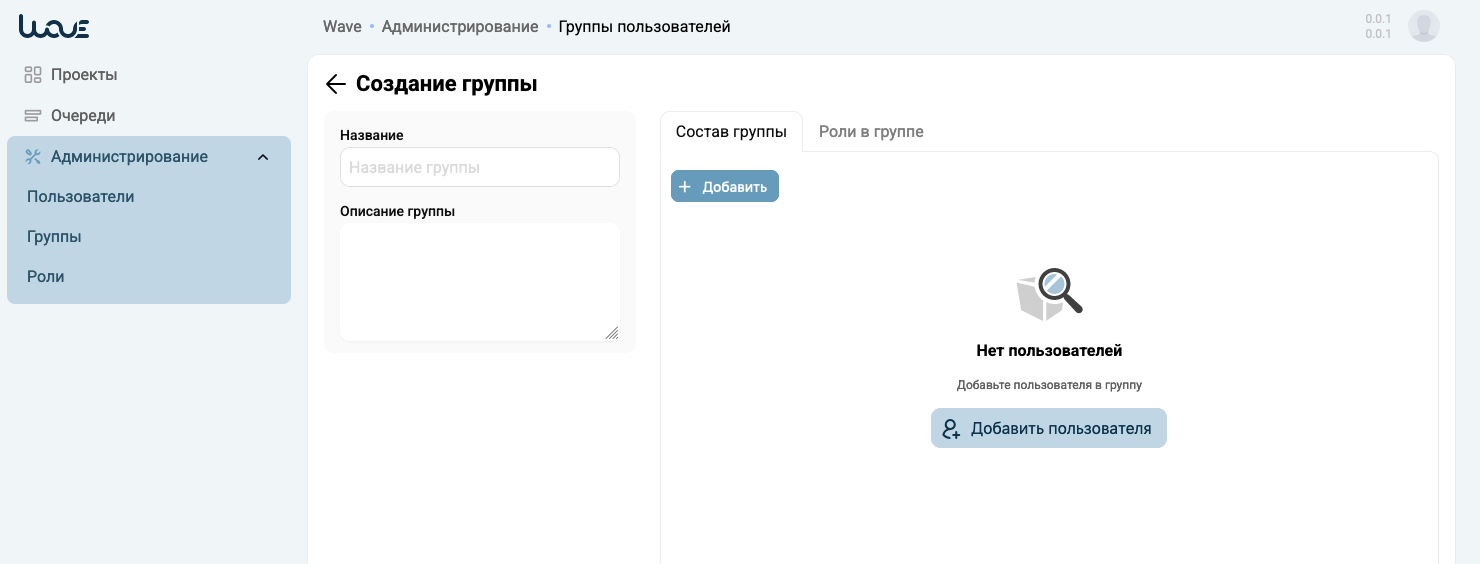Screen dimensions: 1480x564
Task: Go back using the left arrow icon
Action: (336, 84)
